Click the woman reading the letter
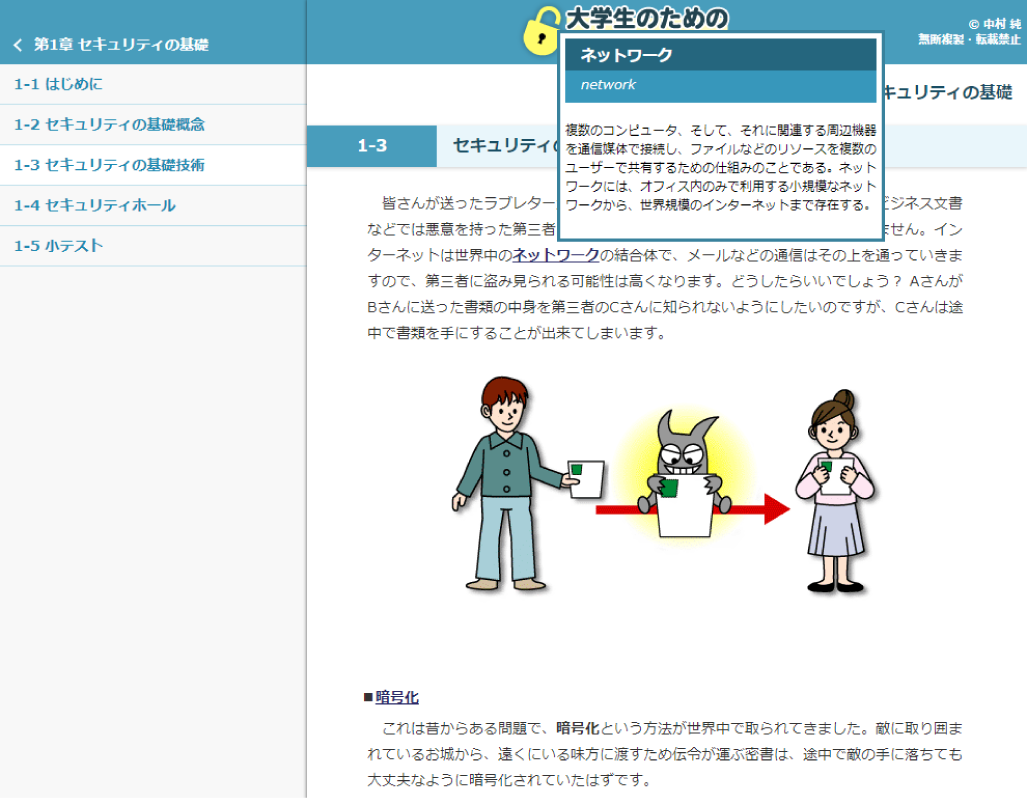This screenshot has height=798, width=1027. tap(835, 489)
